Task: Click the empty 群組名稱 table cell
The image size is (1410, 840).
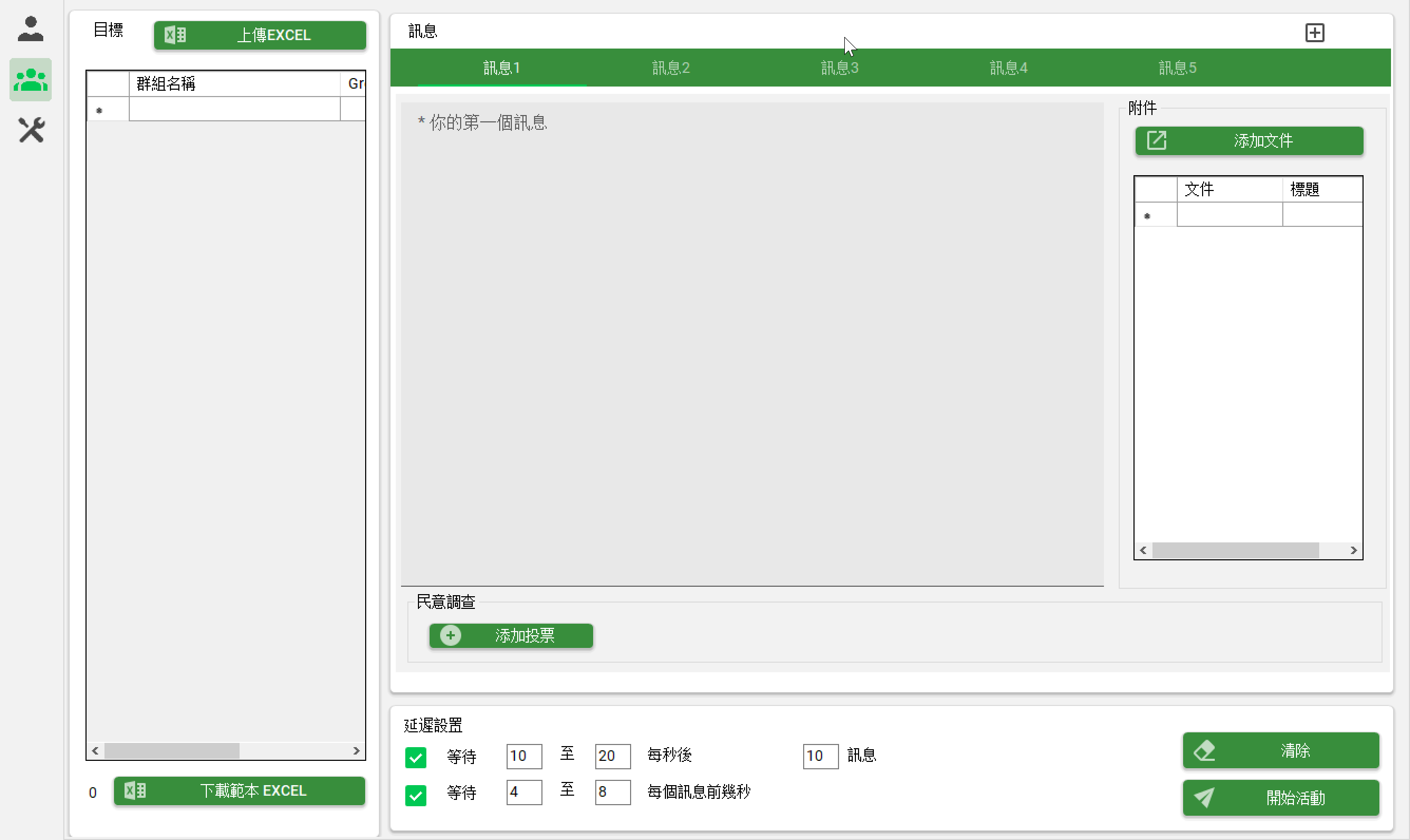Action: (234, 109)
